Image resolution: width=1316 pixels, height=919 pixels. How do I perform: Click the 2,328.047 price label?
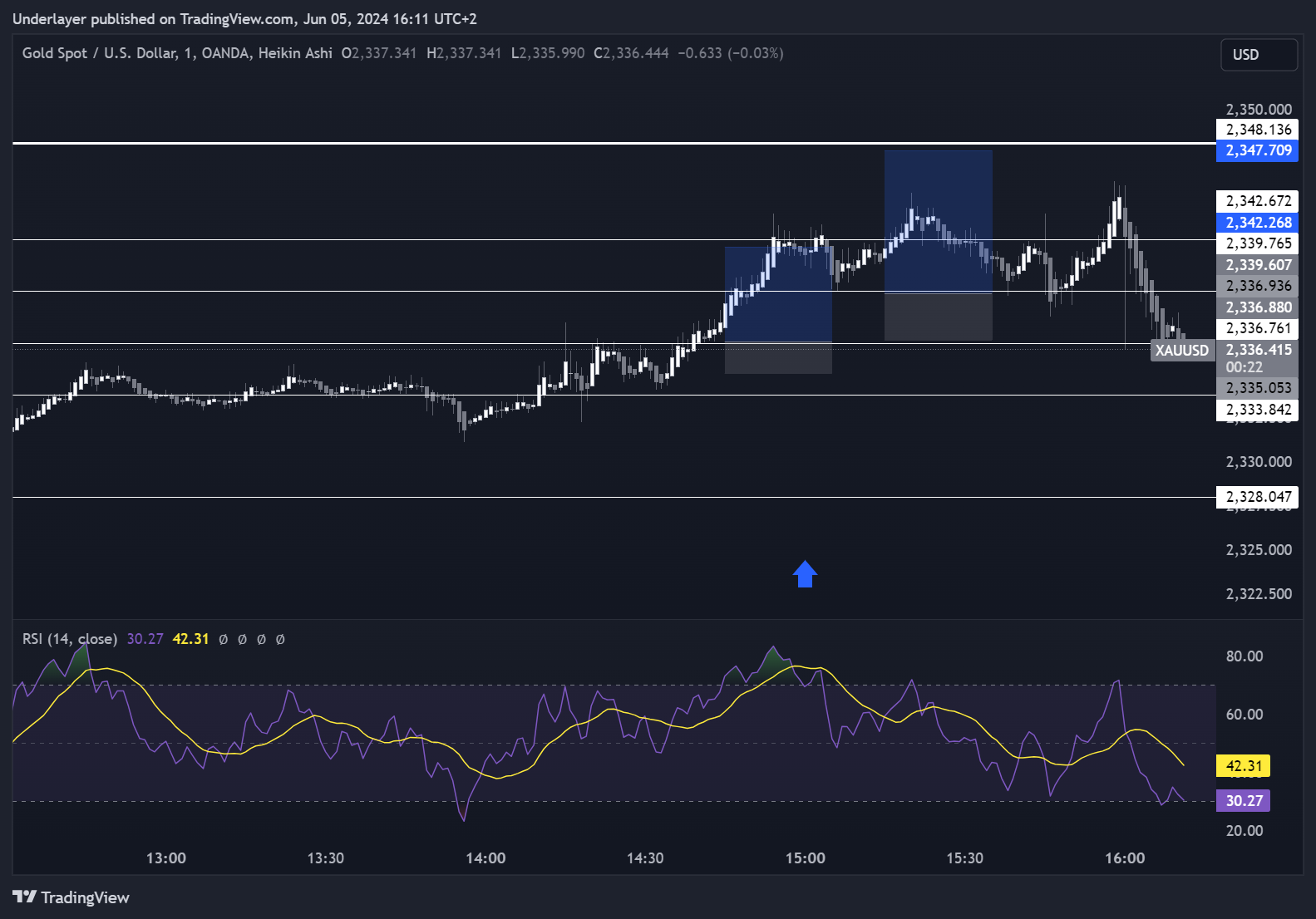1257,497
